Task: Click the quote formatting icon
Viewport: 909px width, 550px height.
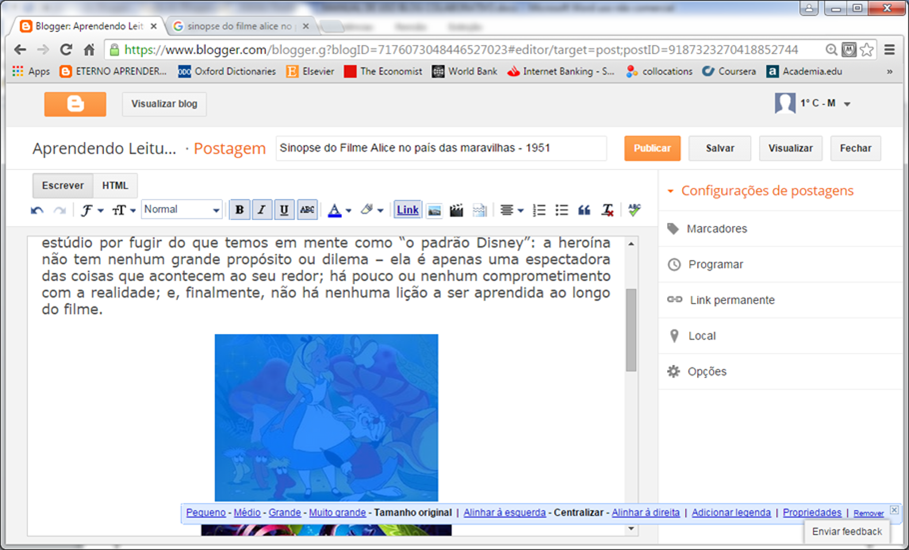Action: [584, 210]
